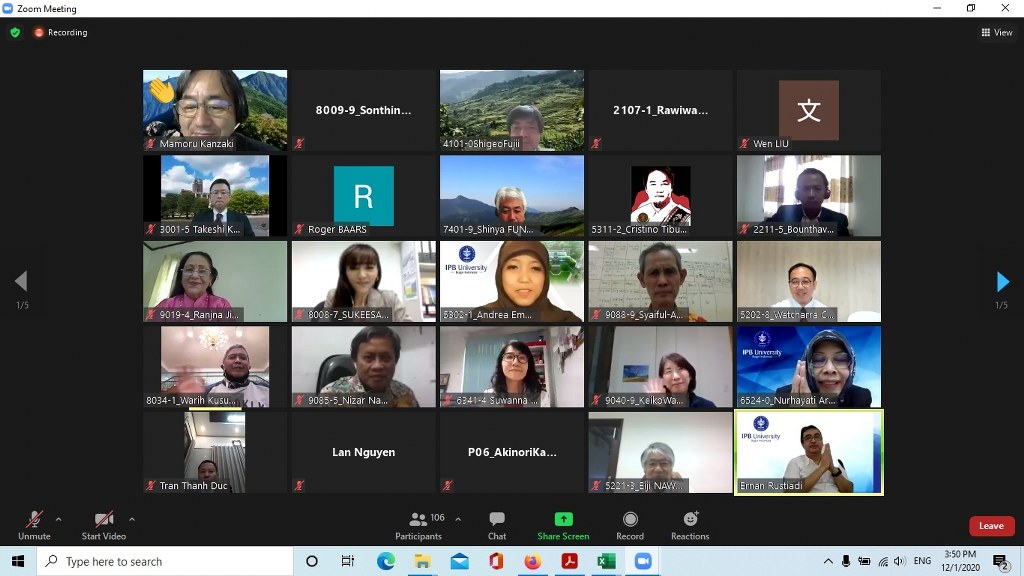Expand video options caret beside Start Video
This screenshot has height=576, width=1024.
[132, 519]
